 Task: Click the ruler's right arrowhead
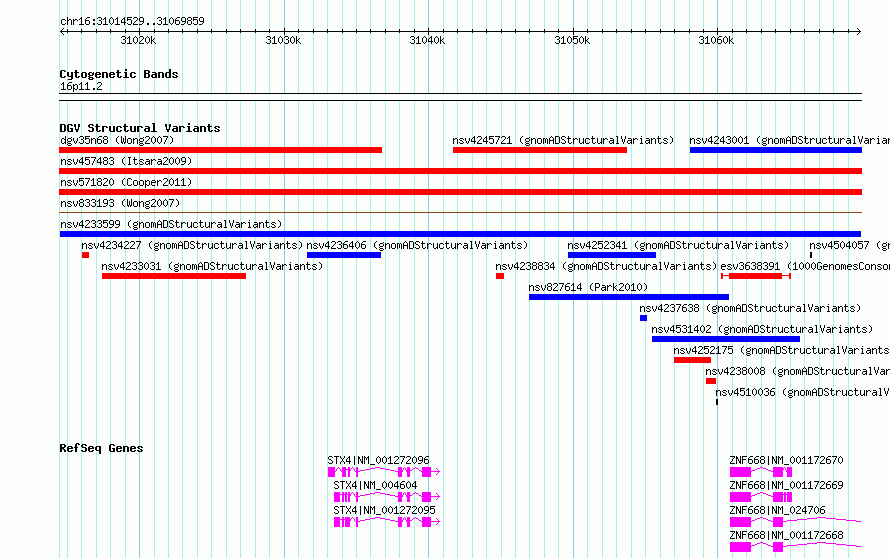click(x=858, y=31)
